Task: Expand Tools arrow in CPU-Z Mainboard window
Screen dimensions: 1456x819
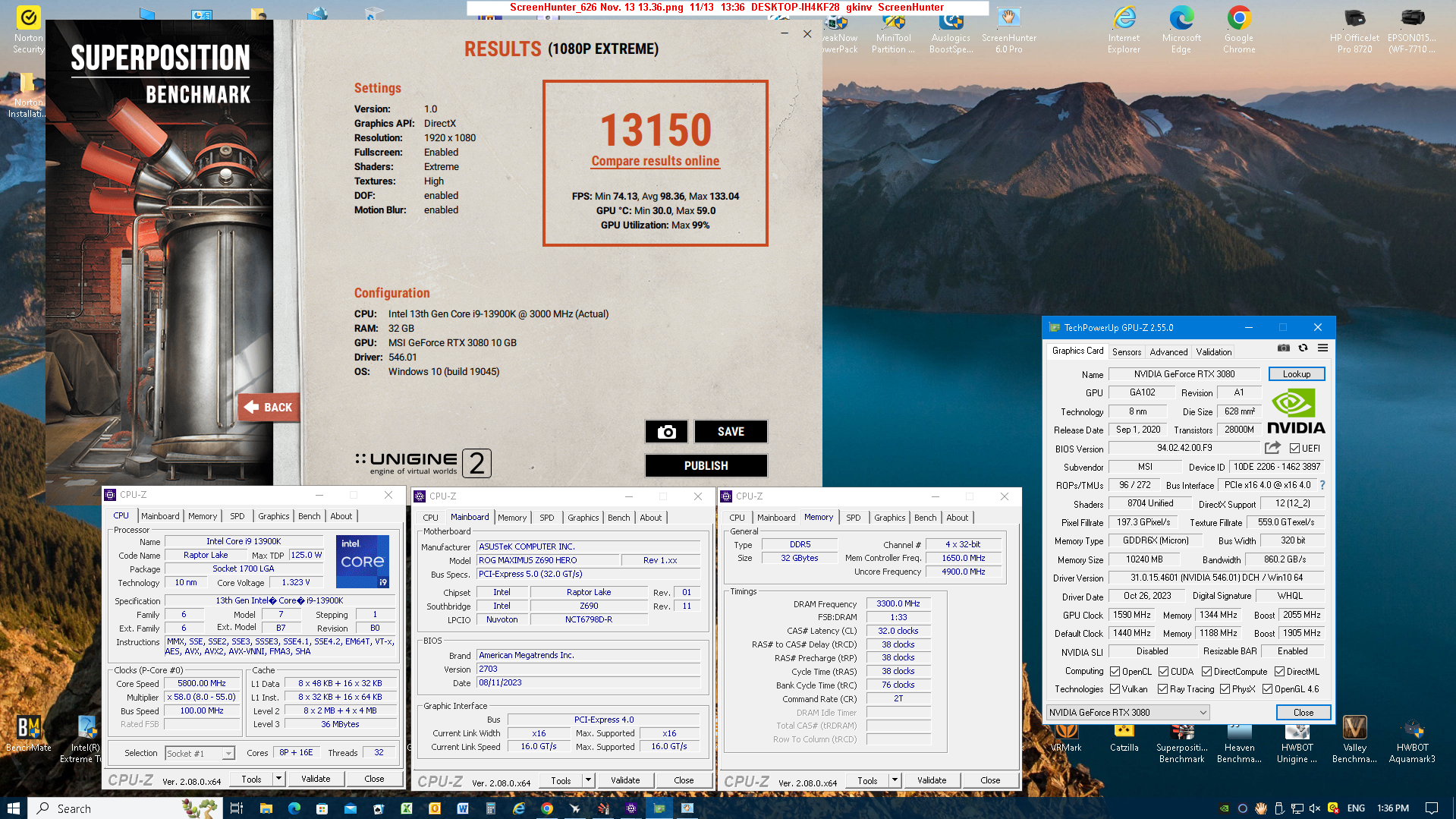Action: (x=588, y=780)
